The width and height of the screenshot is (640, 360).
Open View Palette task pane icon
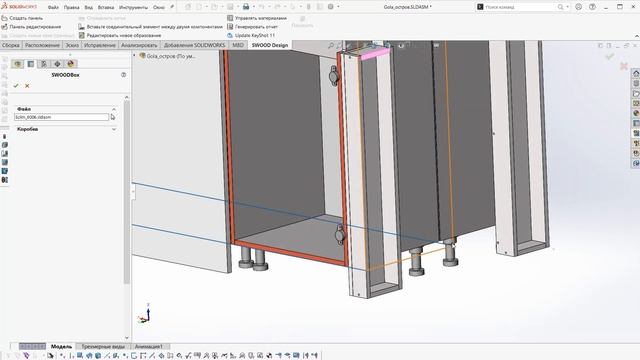click(x=636, y=103)
